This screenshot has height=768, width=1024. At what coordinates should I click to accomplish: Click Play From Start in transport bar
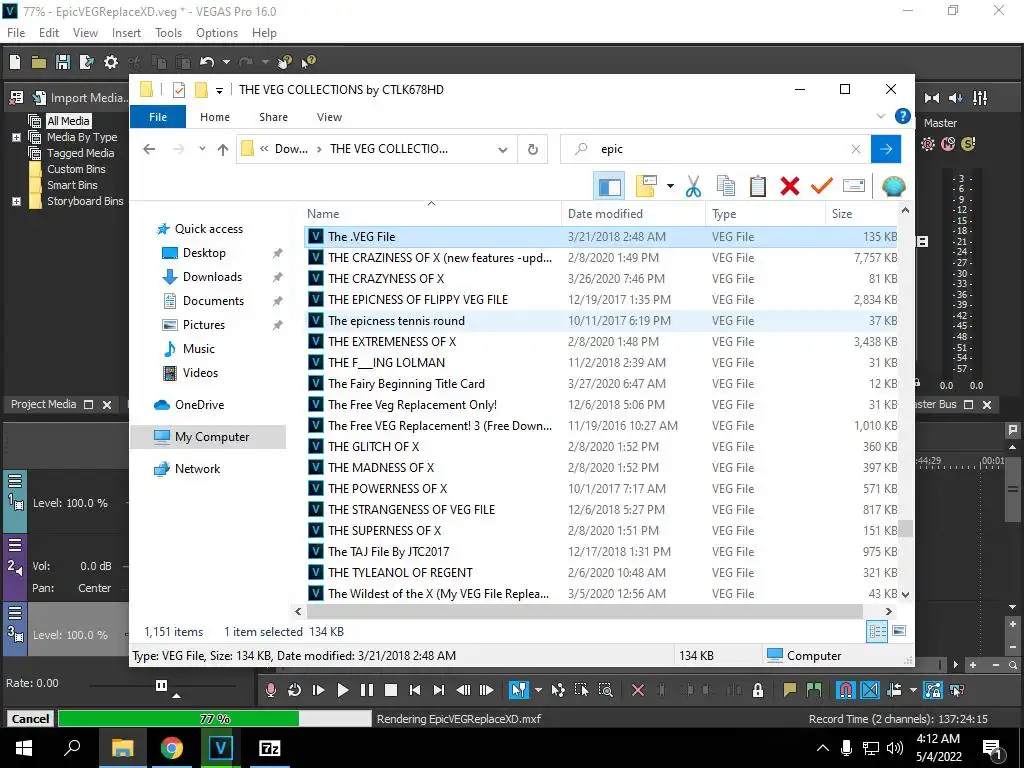319,690
